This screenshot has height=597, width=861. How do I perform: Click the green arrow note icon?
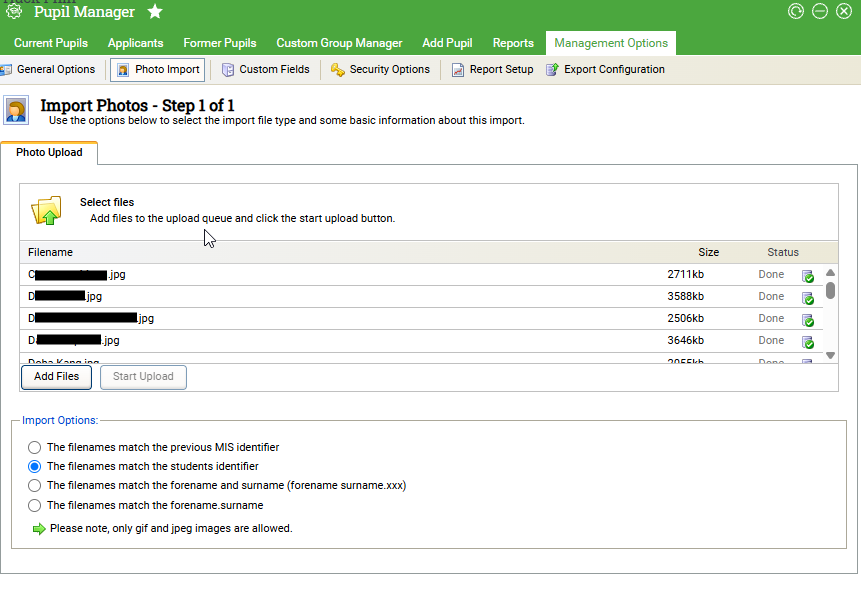pos(39,529)
